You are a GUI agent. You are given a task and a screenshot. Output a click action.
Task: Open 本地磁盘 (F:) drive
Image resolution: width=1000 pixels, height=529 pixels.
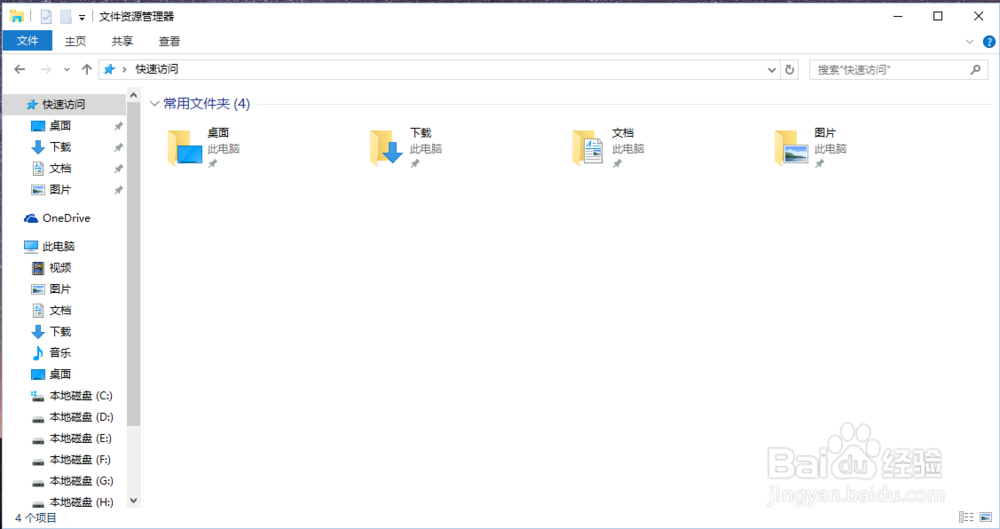80,459
